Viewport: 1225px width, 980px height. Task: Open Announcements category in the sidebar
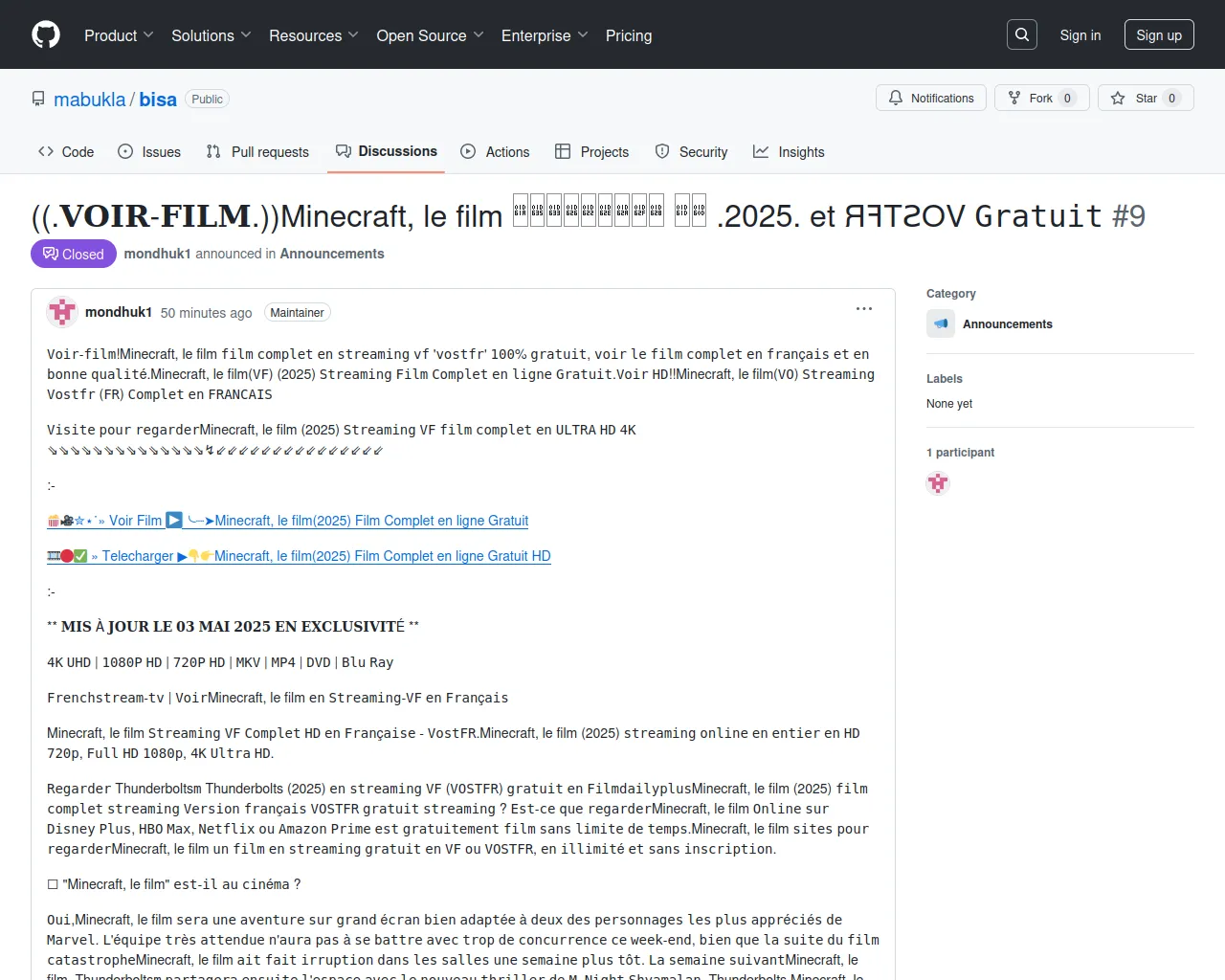(1008, 324)
